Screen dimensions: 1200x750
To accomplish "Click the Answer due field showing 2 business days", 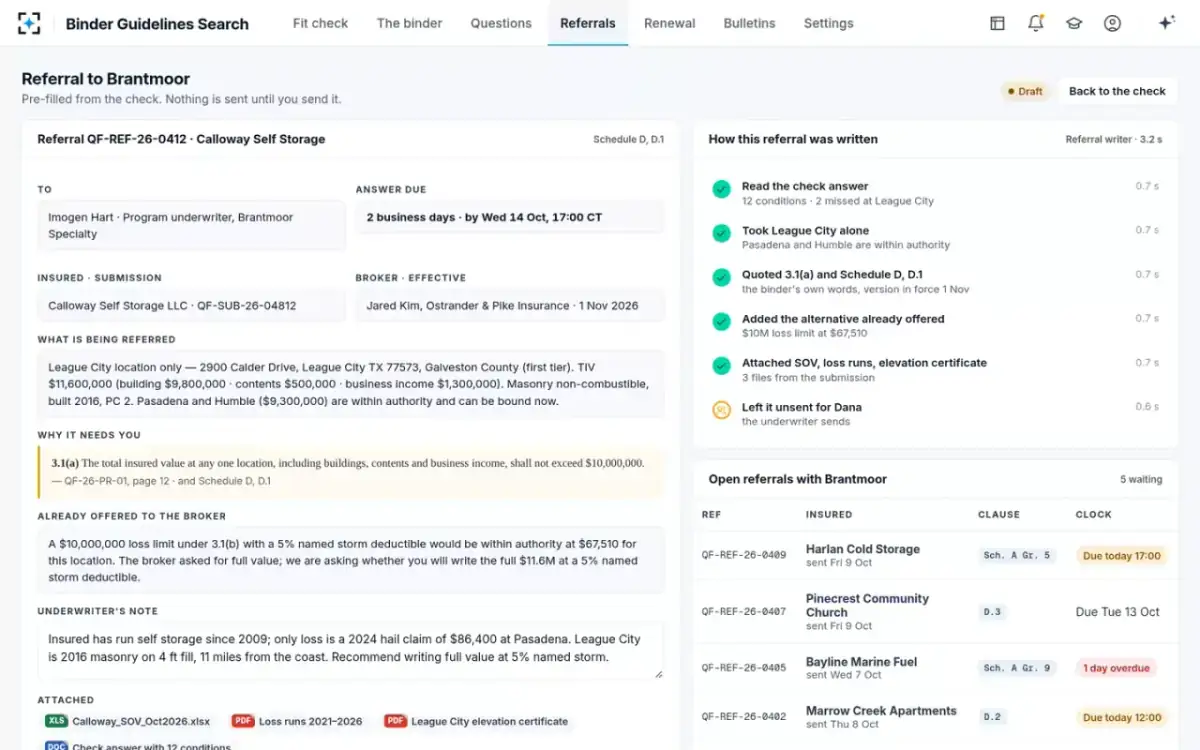I will (x=510, y=217).
